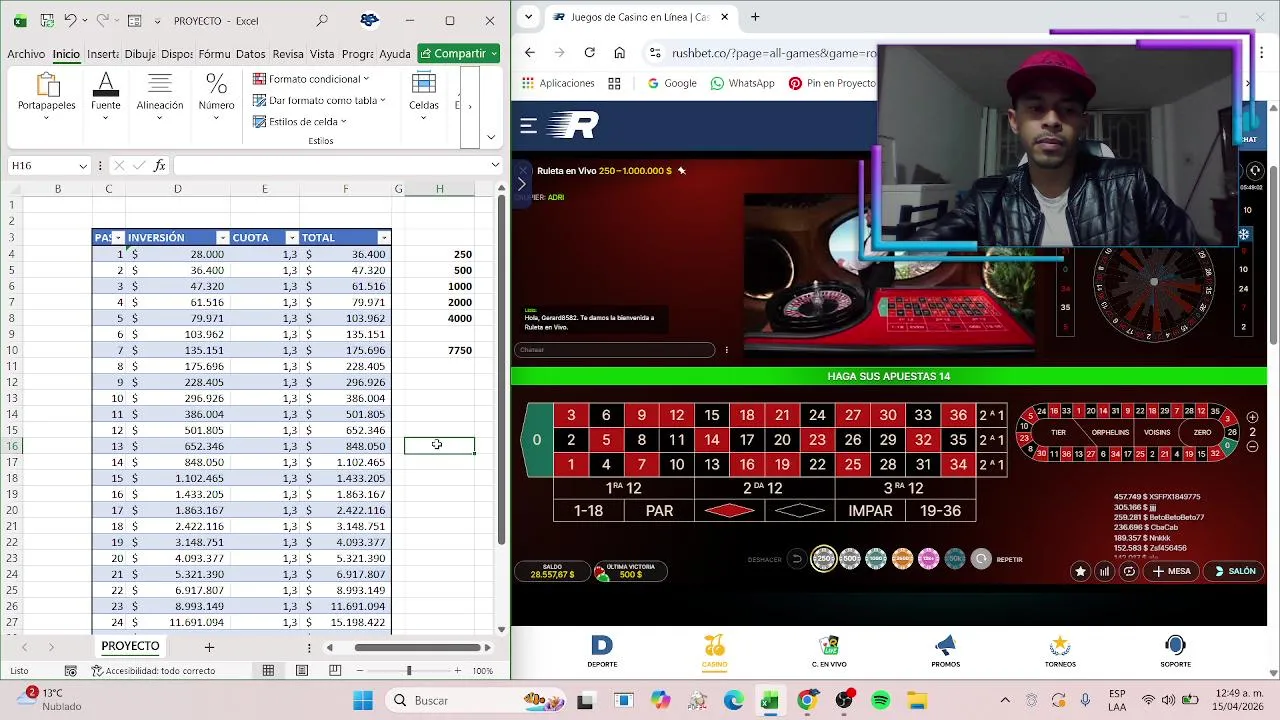Place bet on 1-18
The width and height of the screenshot is (1280, 720).
[x=588, y=511]
